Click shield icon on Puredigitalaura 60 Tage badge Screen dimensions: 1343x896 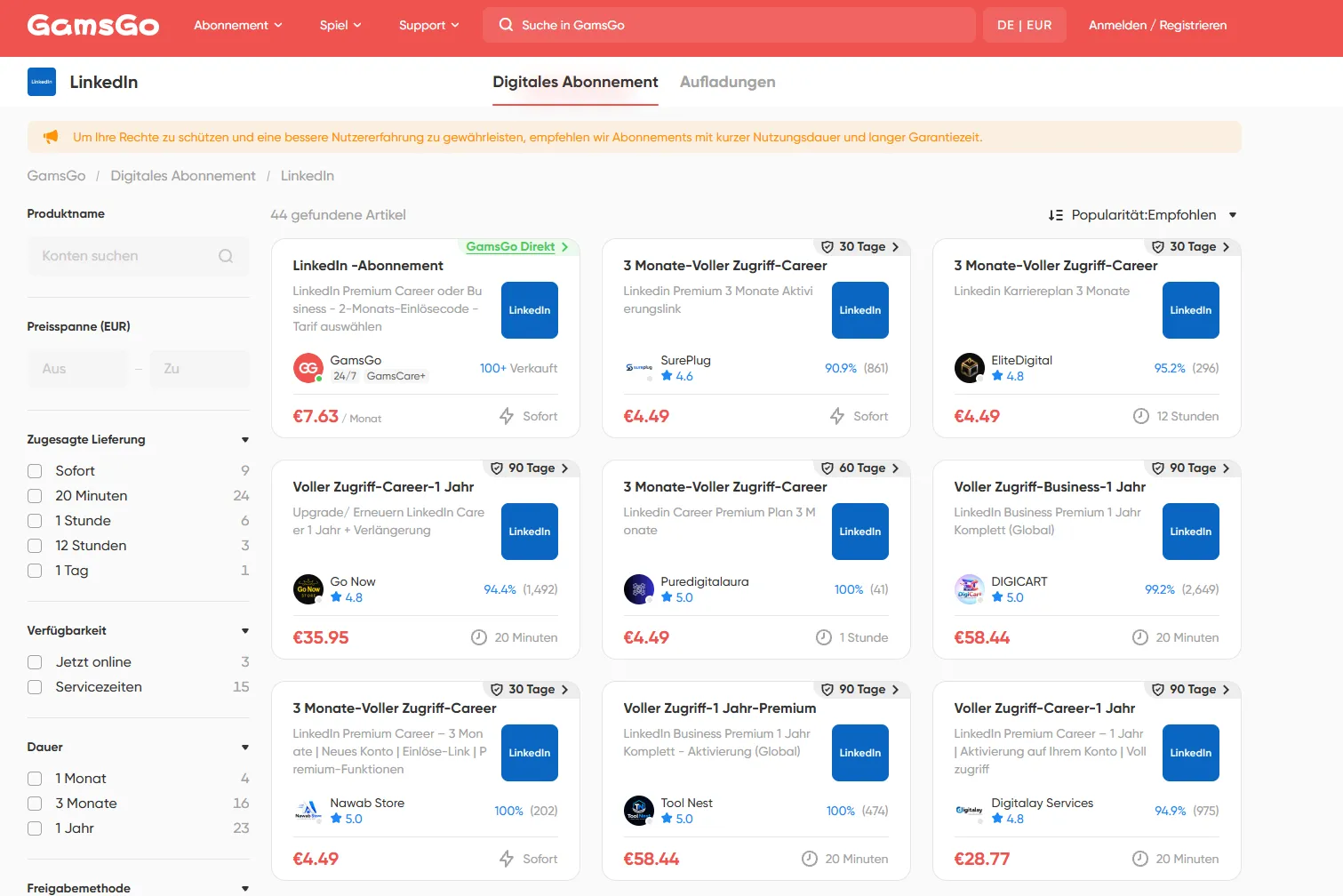coord(827,468)
